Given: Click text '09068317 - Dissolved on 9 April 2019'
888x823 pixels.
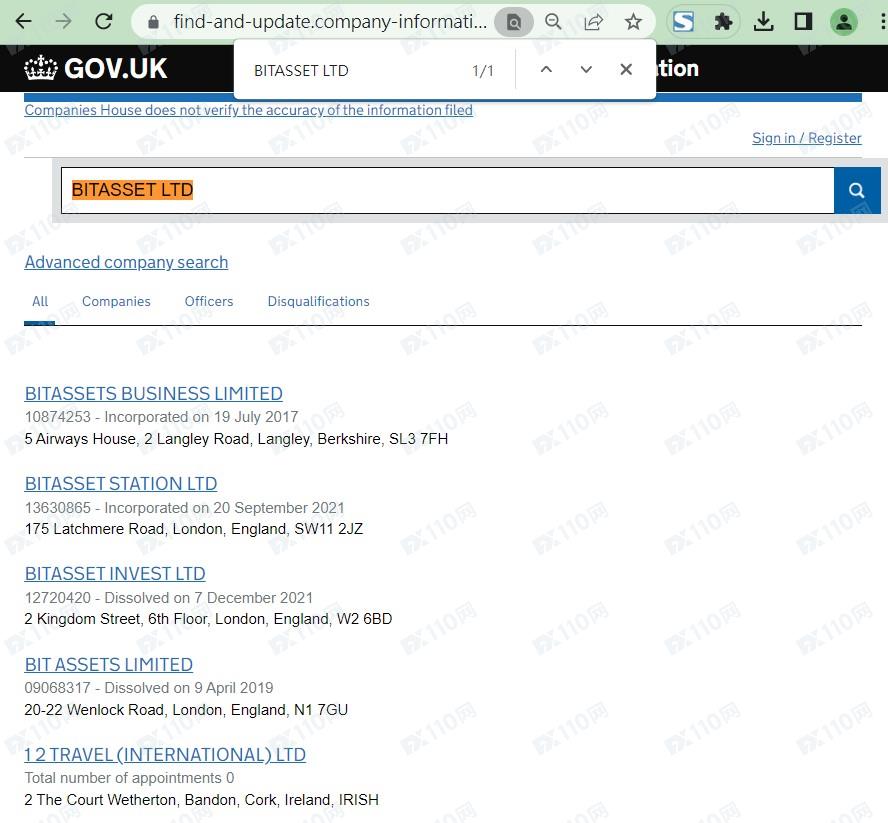Looking at the screenshot, I should point(149,688).
